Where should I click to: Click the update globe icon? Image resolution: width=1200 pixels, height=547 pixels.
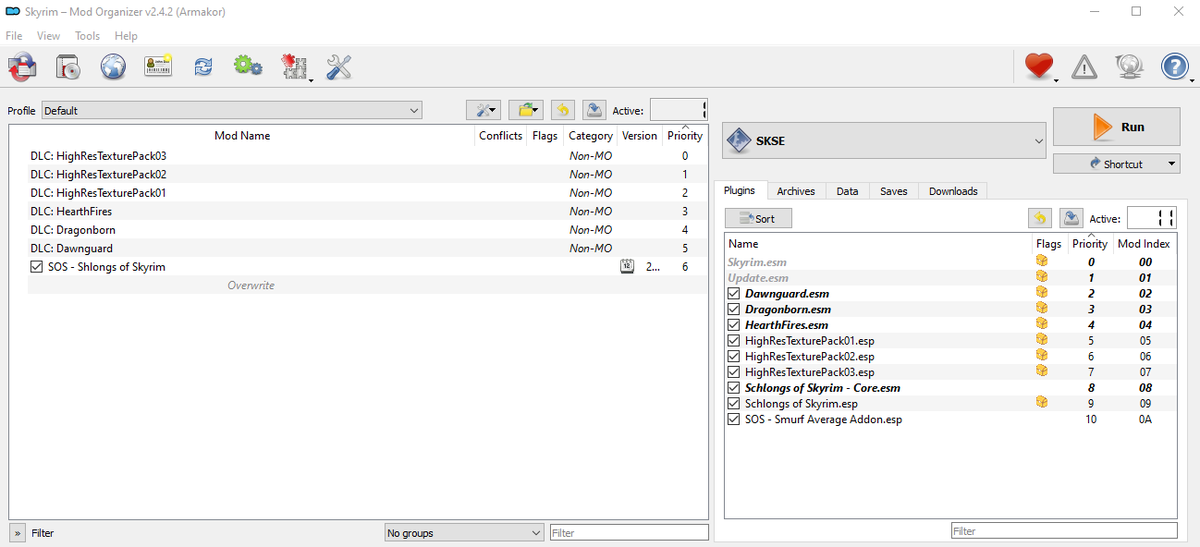pos(1130,67)
